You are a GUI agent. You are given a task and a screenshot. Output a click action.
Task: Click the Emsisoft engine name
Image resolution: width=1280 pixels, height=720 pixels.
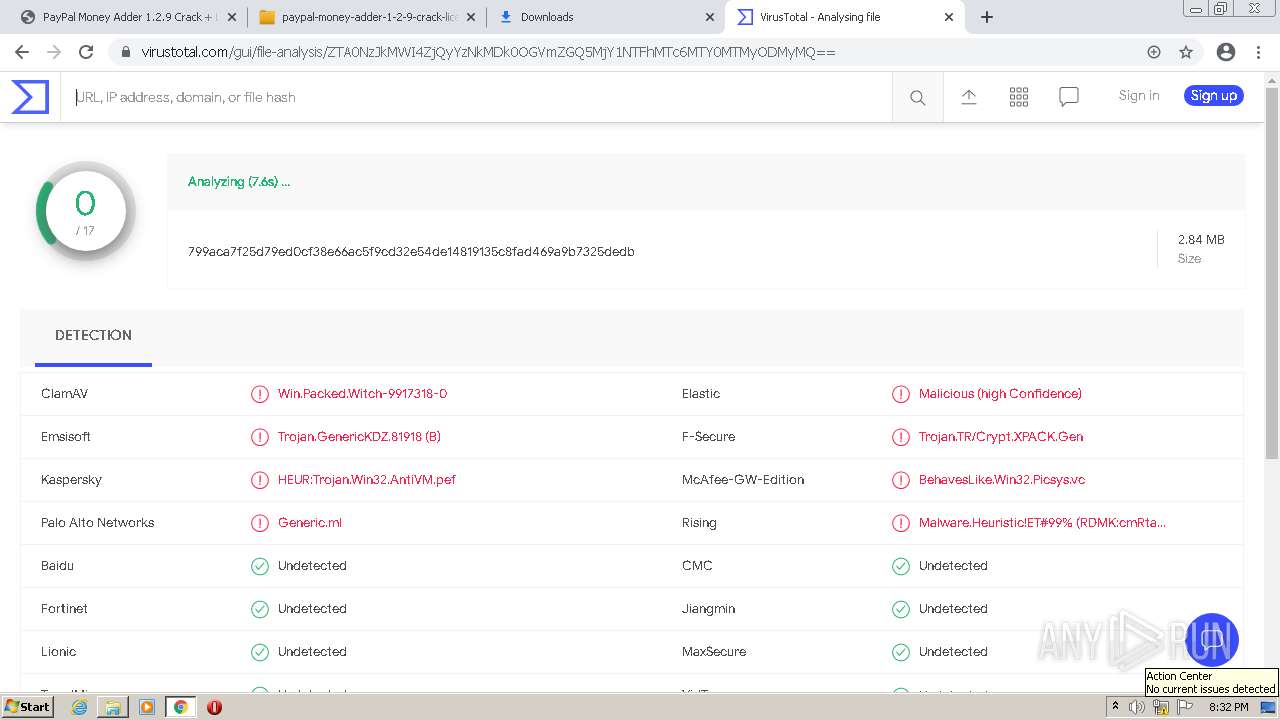[x=66, y=437]
